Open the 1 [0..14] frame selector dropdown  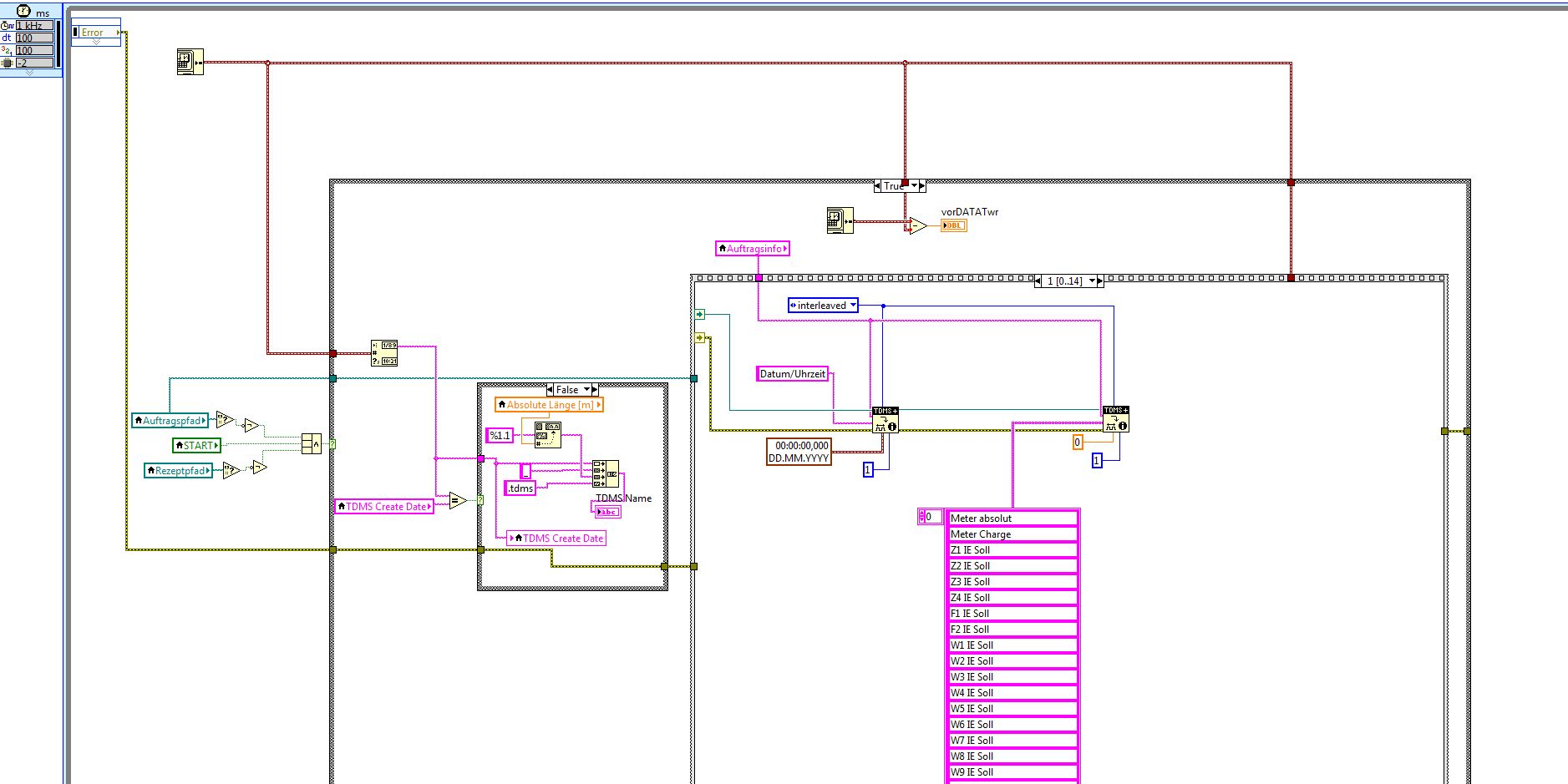pyautogui.click(x=1091, y=281)
